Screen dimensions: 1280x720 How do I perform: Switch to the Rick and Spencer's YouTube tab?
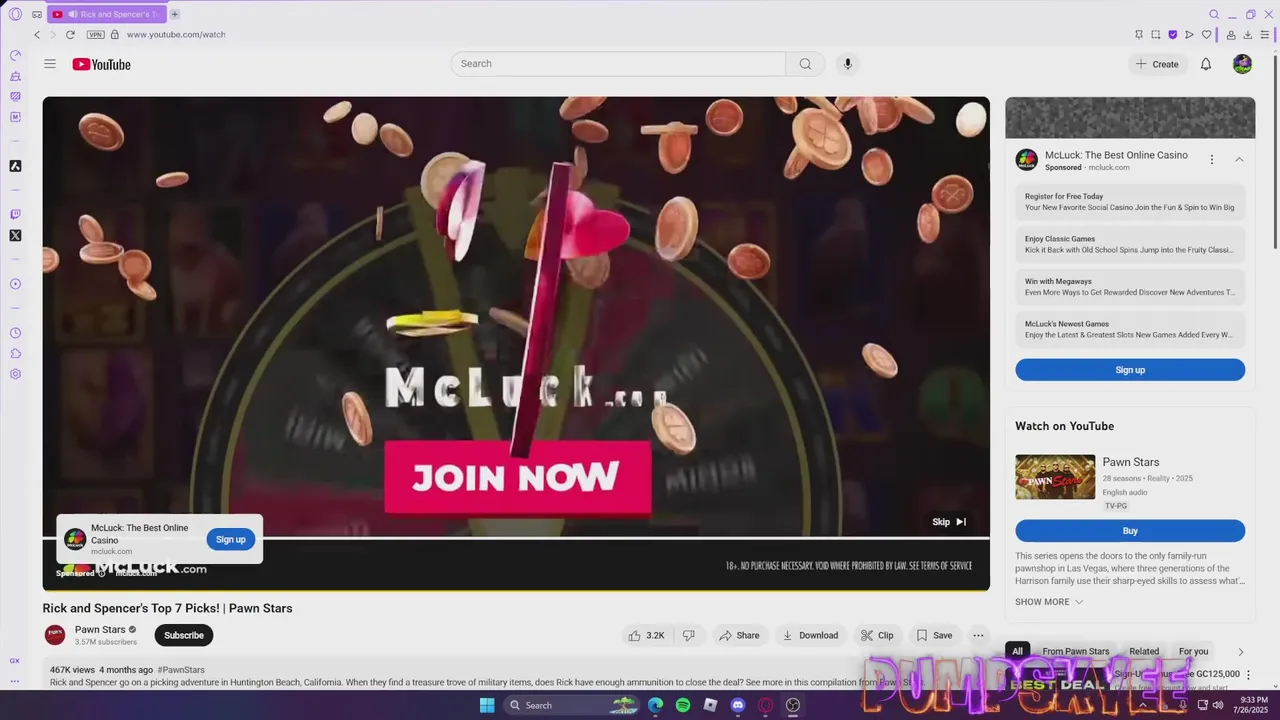[x=106, y=14]
